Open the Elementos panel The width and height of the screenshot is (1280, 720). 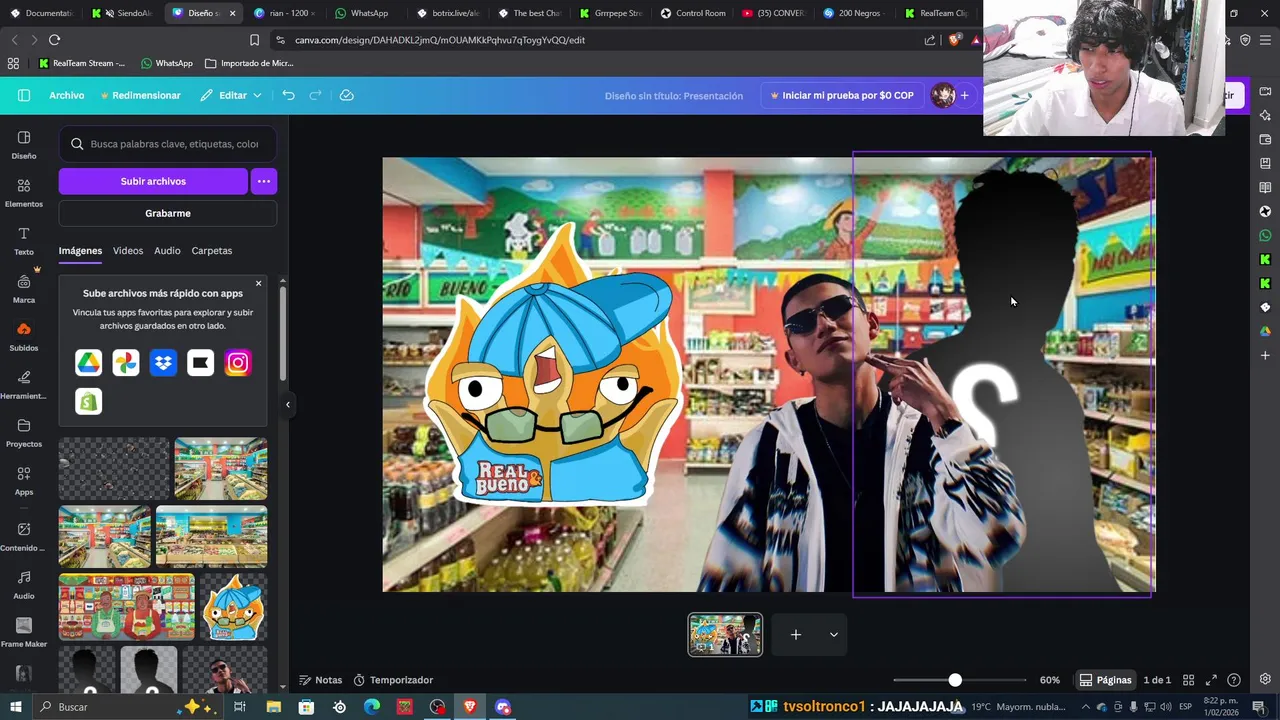[x=24, y=193]
